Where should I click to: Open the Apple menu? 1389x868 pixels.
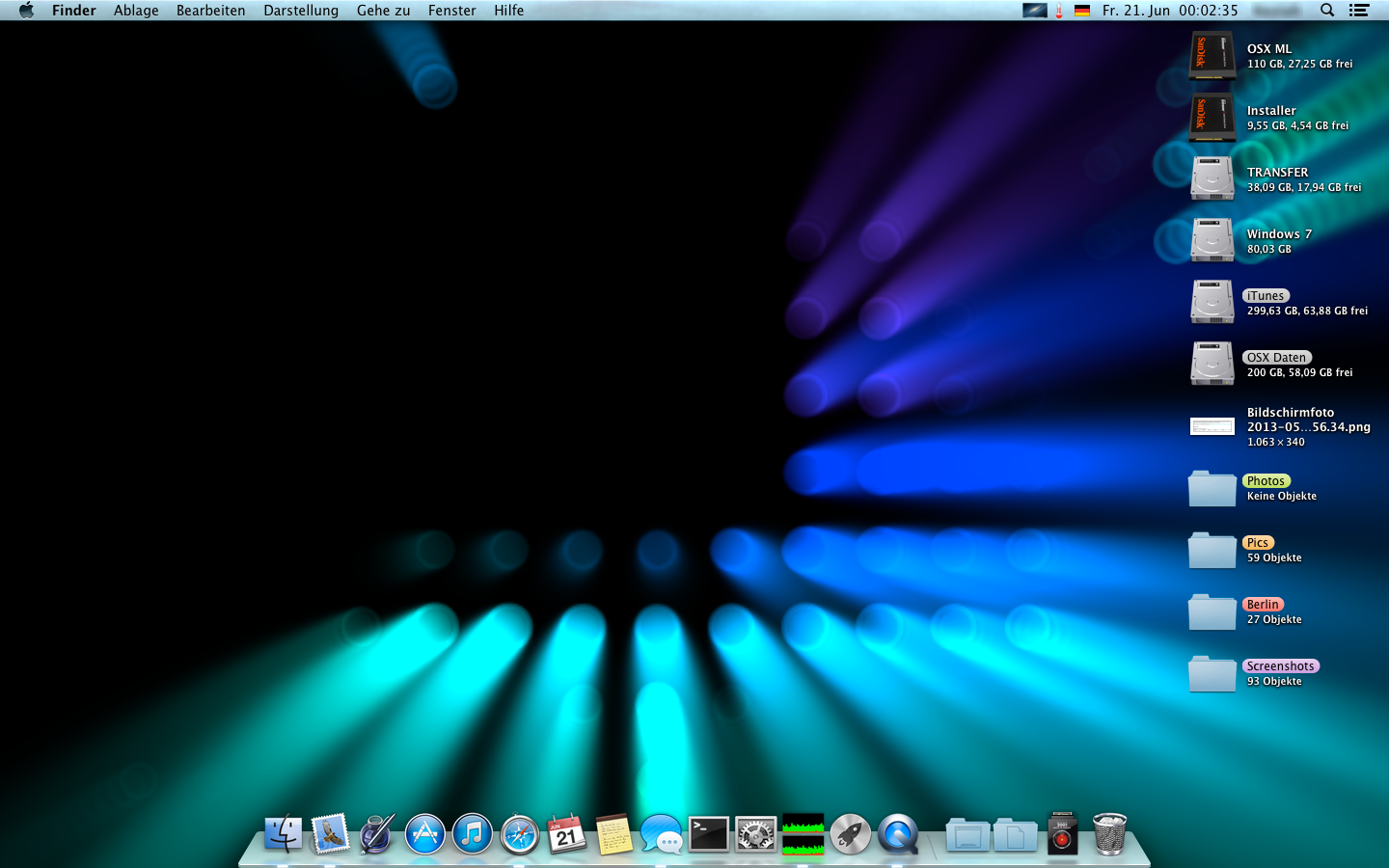pos(26,11)
